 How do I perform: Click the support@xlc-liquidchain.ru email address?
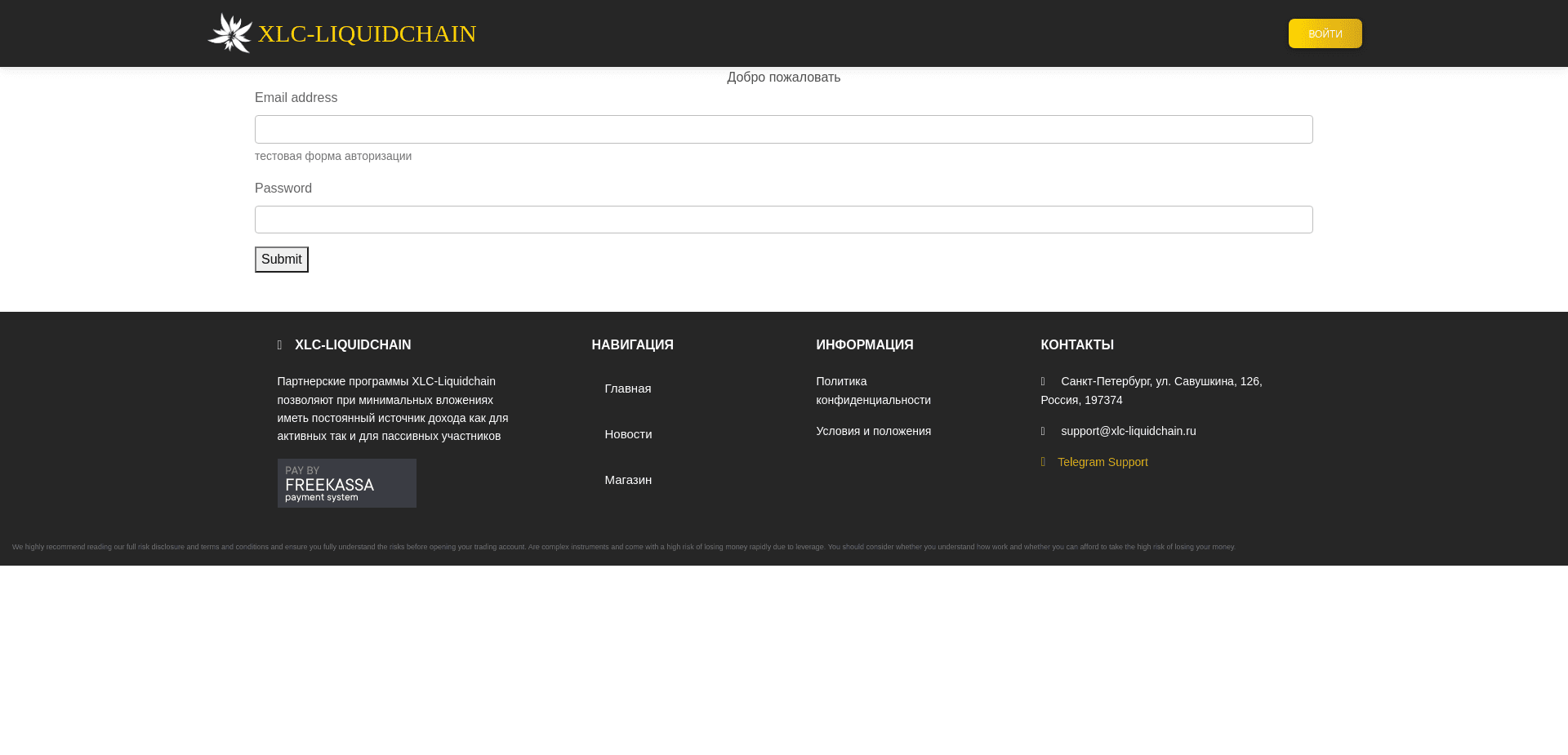pyautogui.click(x=1128, y=431)
